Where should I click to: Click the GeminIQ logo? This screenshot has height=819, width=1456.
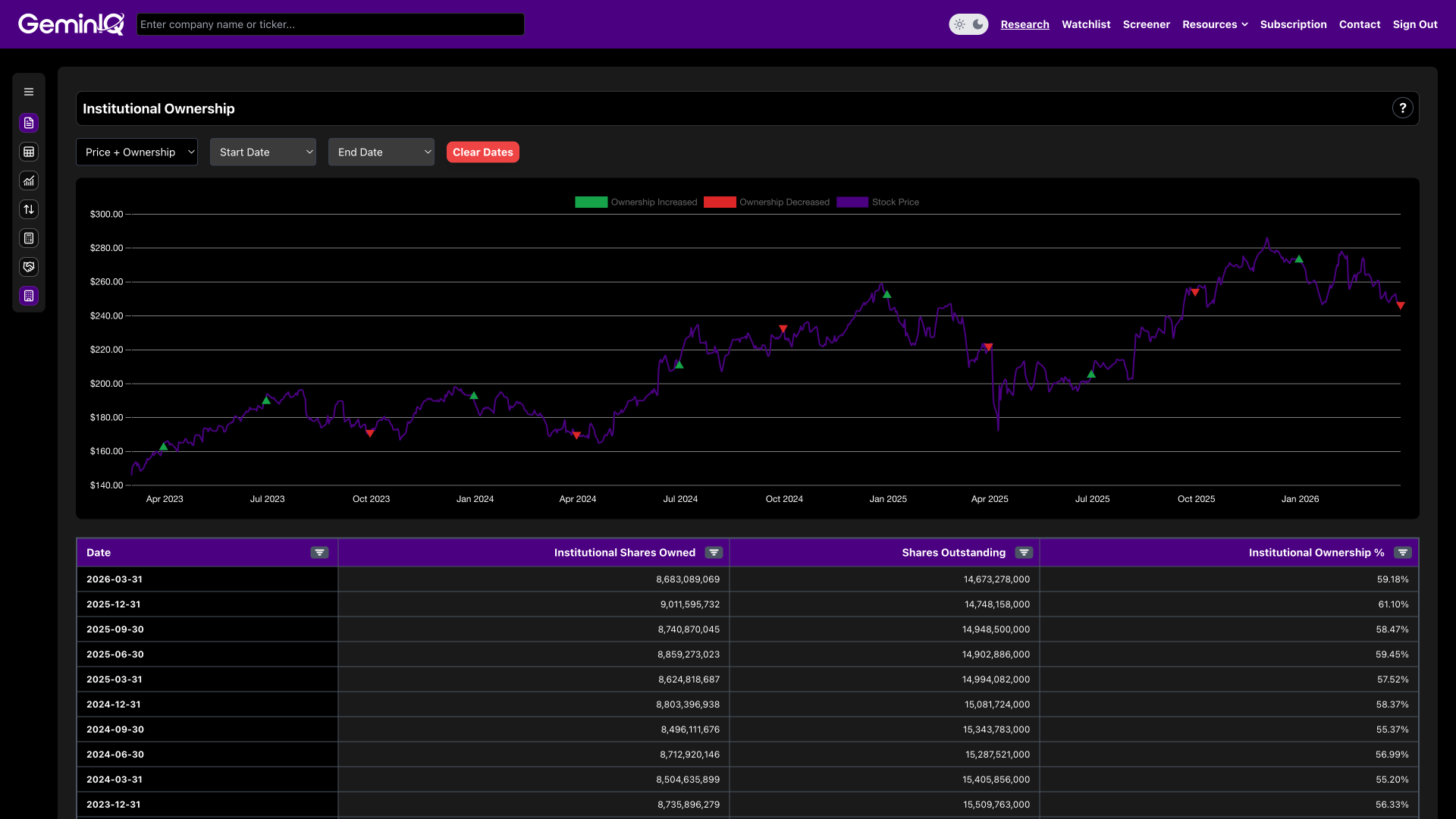tap(71, 24)
